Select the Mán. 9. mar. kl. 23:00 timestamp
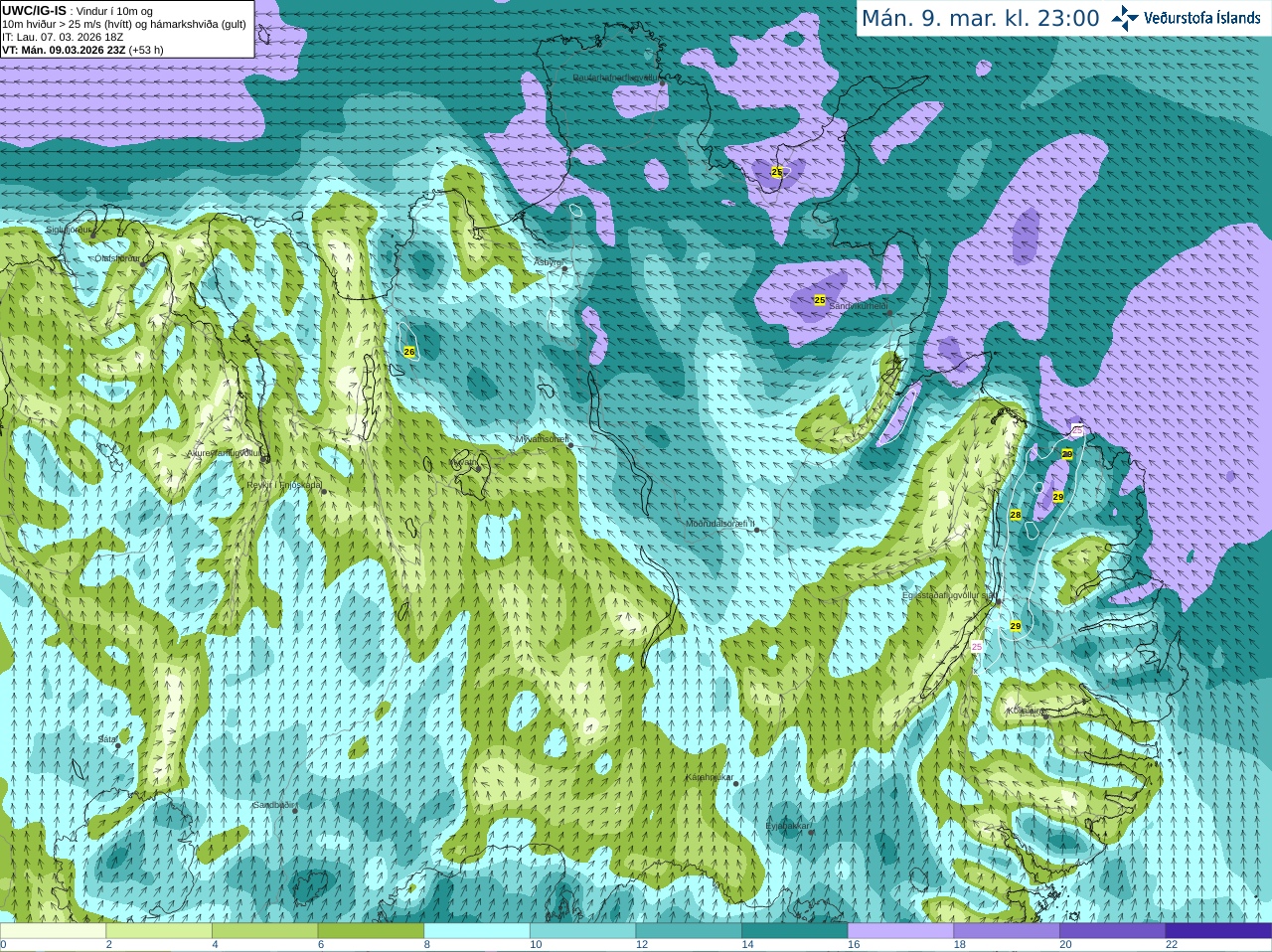 980,18
